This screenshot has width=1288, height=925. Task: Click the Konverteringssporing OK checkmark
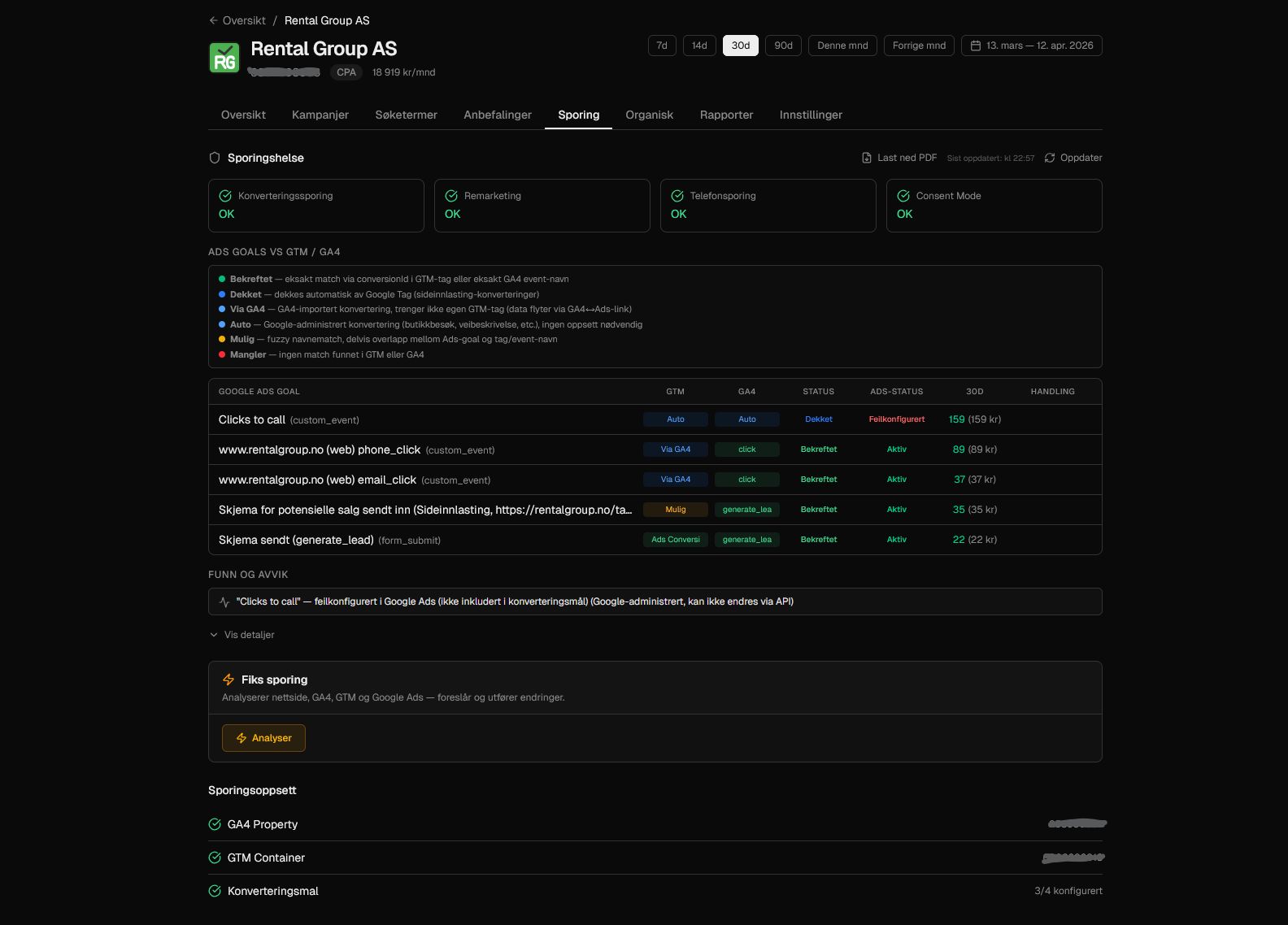tap(225, 196)
